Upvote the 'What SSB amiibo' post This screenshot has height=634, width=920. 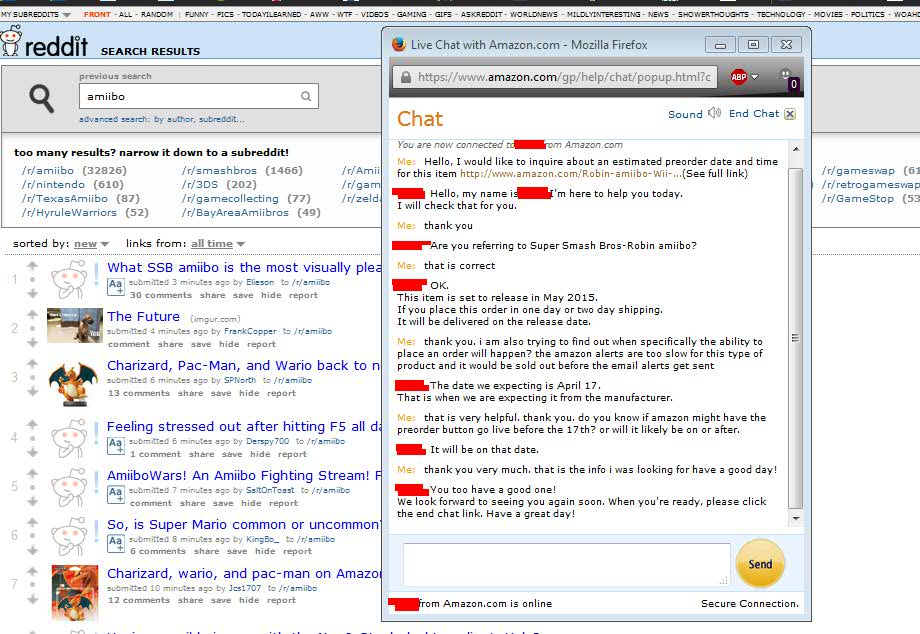(x=32, y=266)
